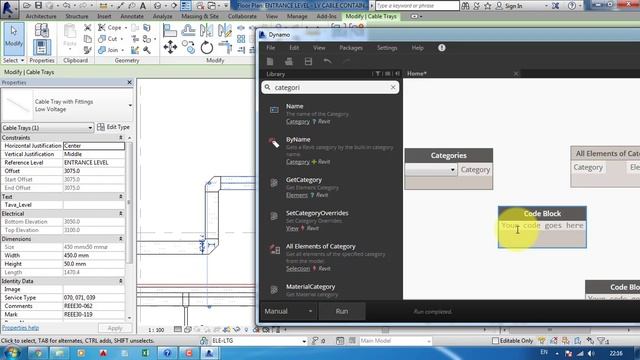
Task: Click the worksets icon in Revit status bar
Action: (x=204, y=341)
